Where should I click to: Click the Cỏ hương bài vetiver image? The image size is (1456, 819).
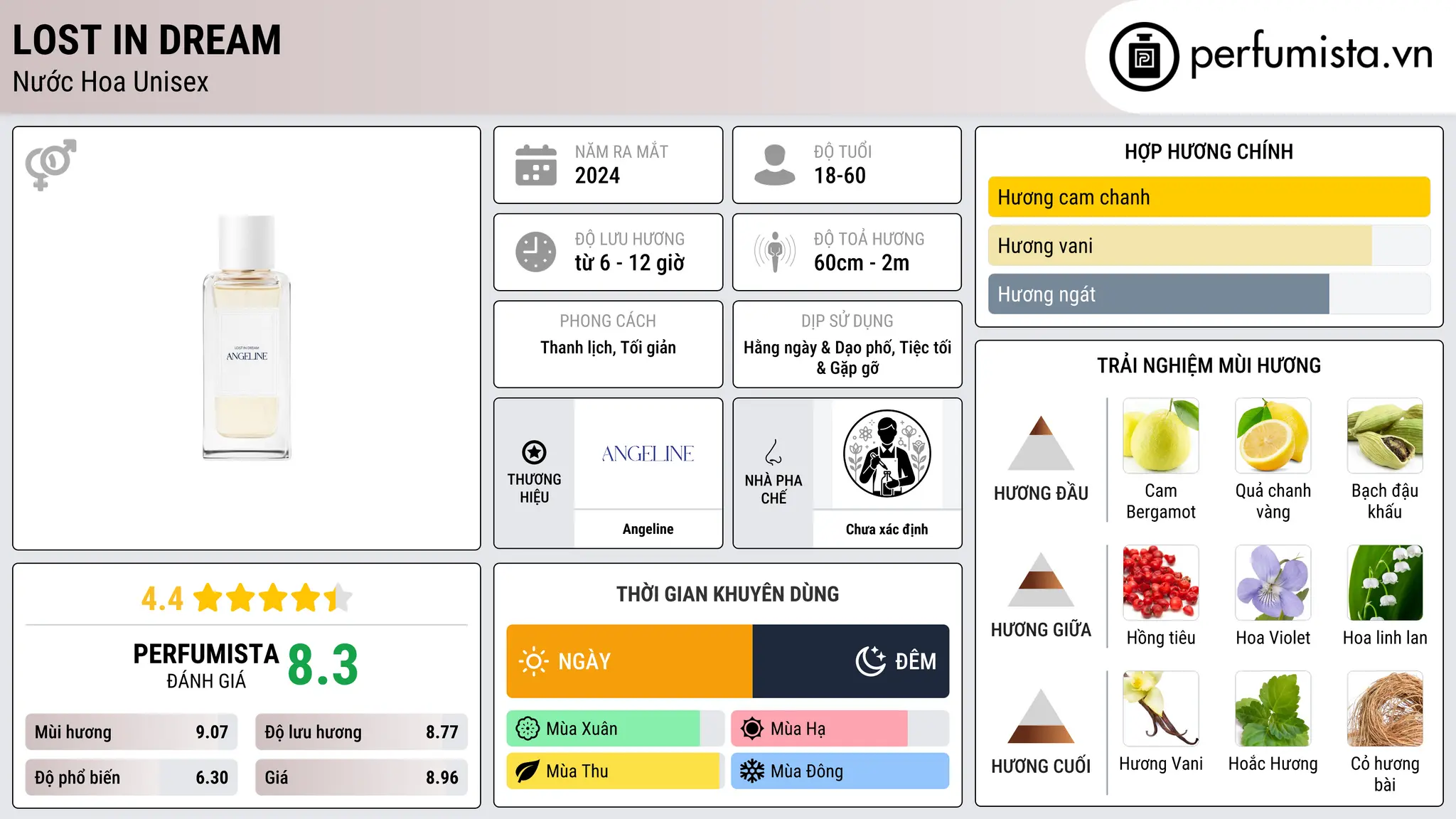pos(1385,709)
